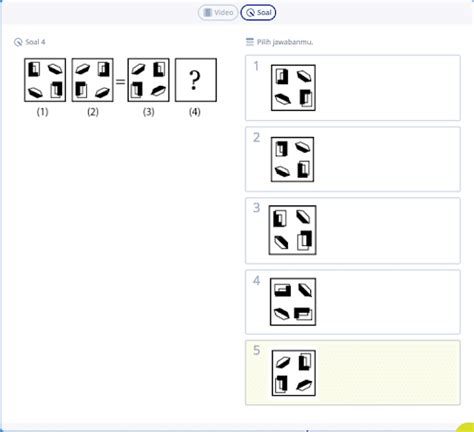Choose answer option 1
Image resolution: width=474 pixels, height=432 pixels.
coord(353,88)
